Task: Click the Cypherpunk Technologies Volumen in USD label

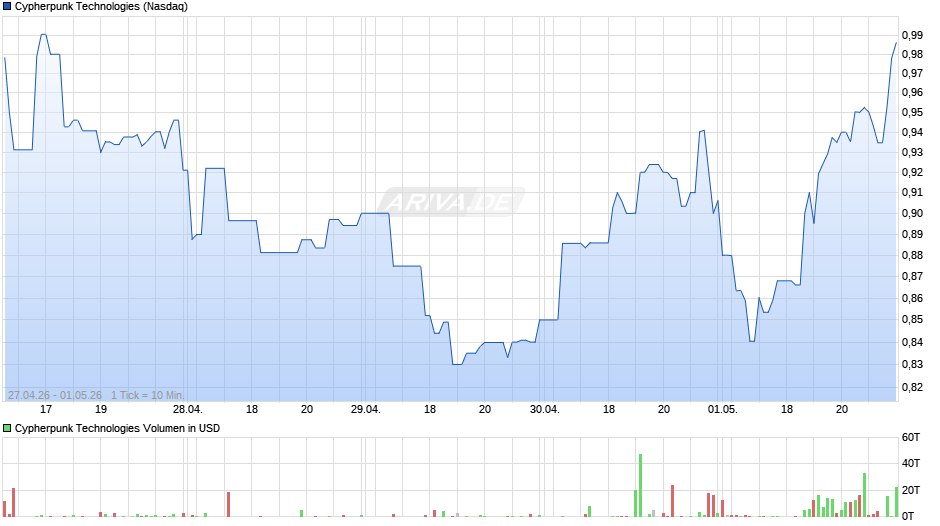Action: click(118, 428)
